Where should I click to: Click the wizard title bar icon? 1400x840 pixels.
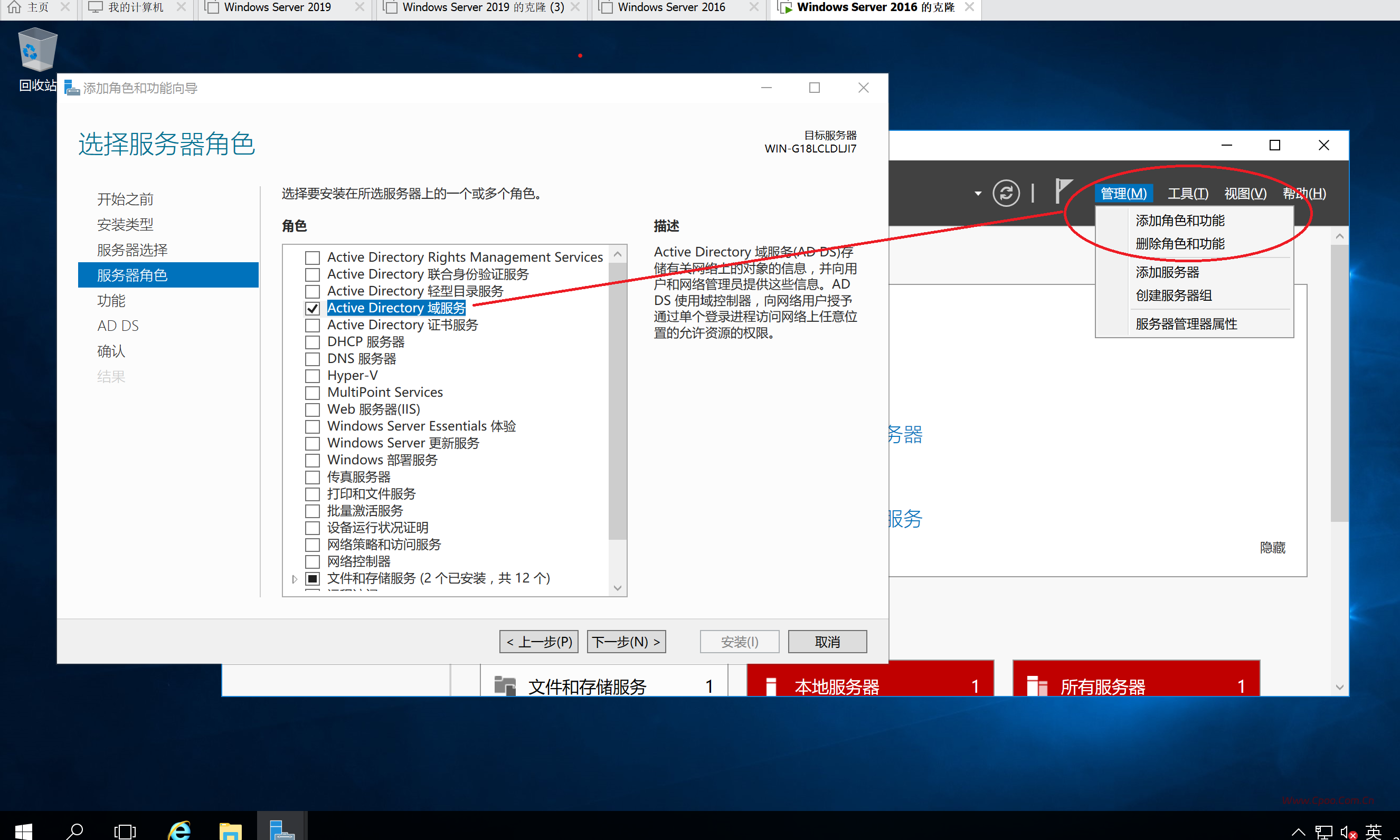click(x=72, y=88)
